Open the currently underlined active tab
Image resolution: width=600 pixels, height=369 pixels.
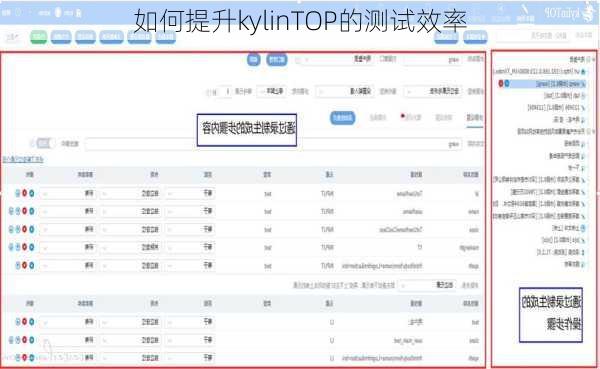[475, 118]
